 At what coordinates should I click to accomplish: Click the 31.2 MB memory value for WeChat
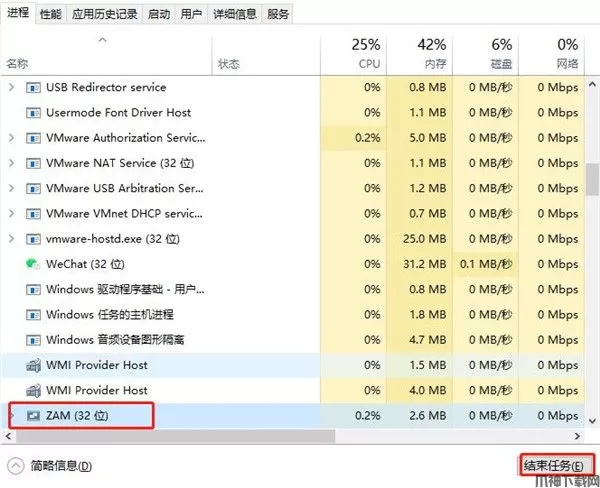pos(424,264)
